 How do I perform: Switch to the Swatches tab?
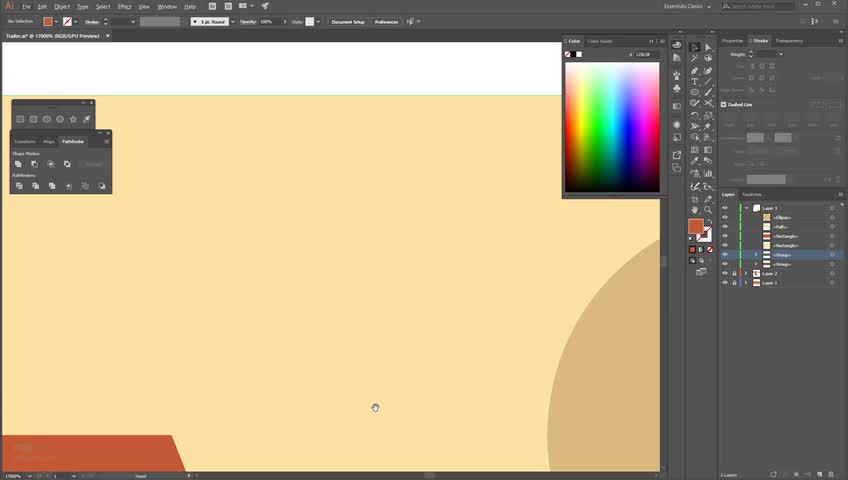752,195
